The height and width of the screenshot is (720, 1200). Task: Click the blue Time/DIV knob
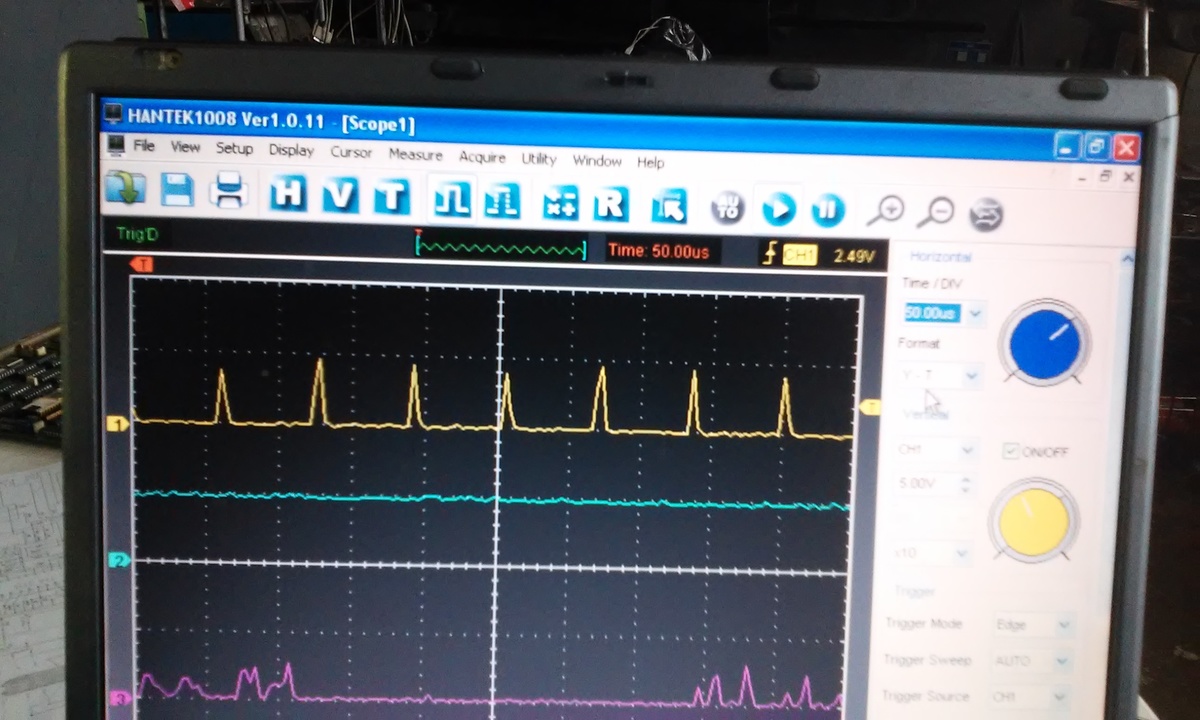coord(1045,342)
